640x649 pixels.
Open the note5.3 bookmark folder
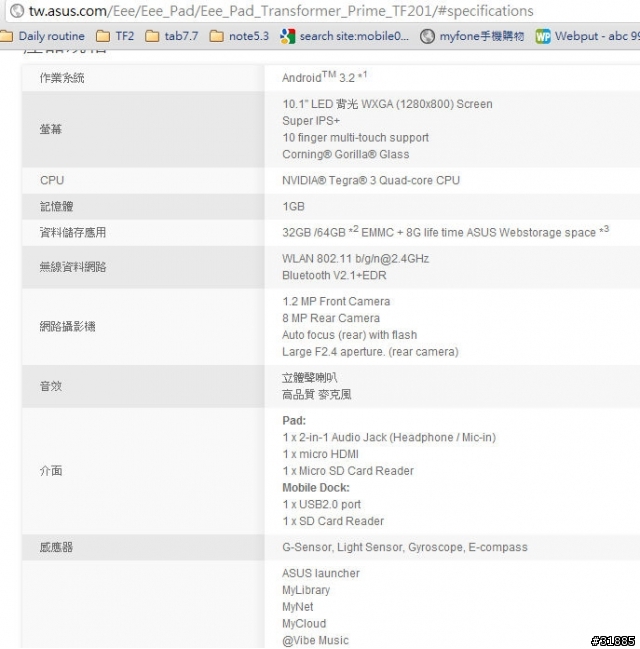[x=239, y=36]
